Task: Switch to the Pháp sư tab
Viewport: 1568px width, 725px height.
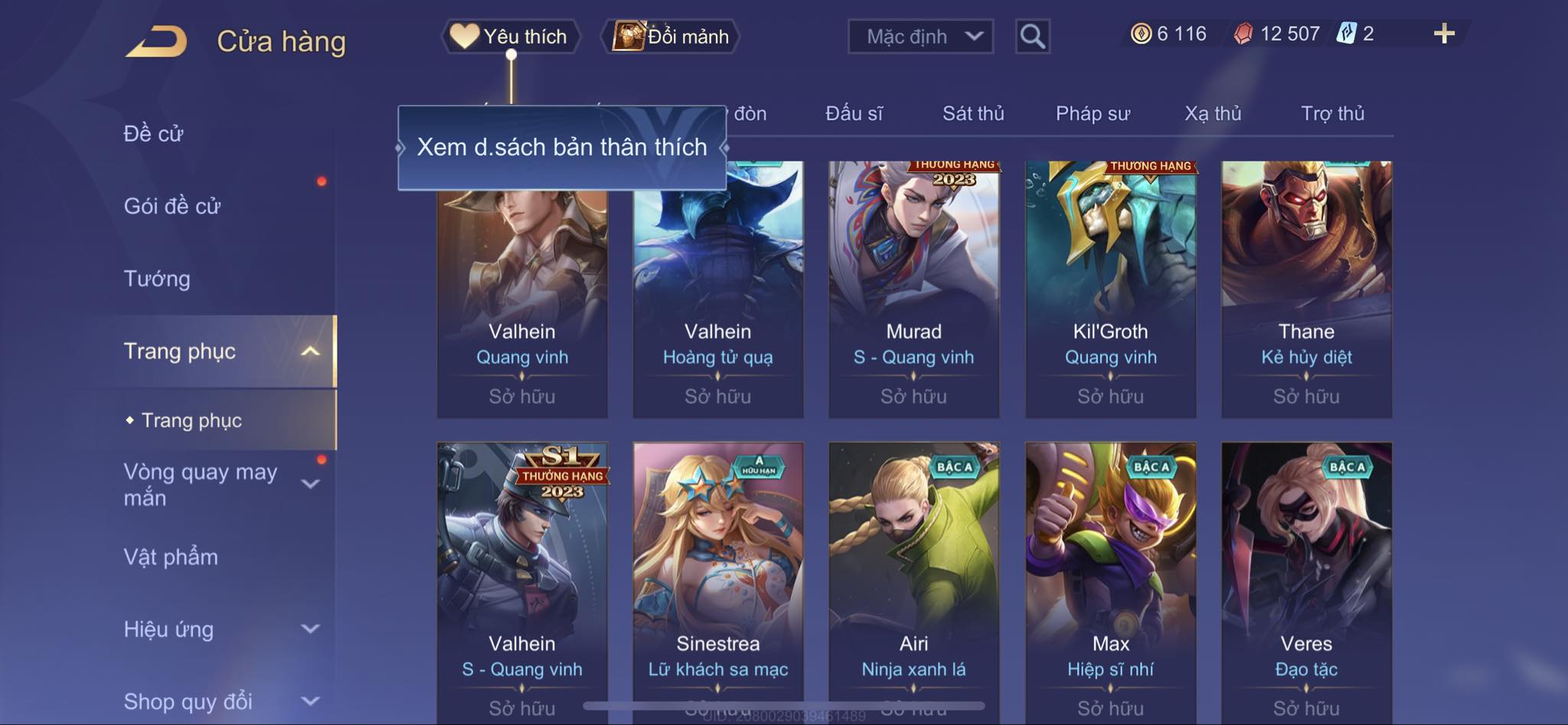Action: tap(1093, 113)
